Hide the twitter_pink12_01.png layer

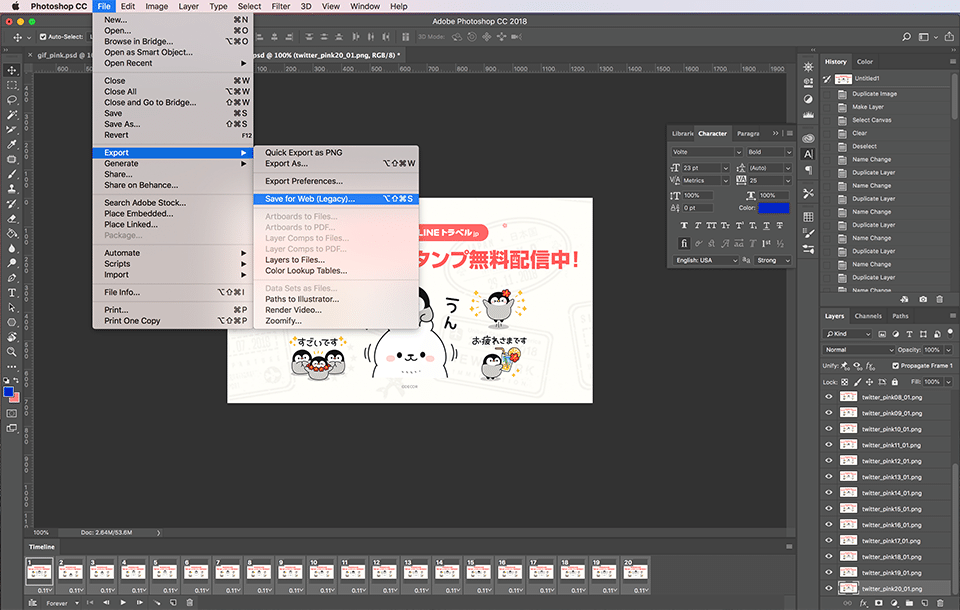[829, 461]
